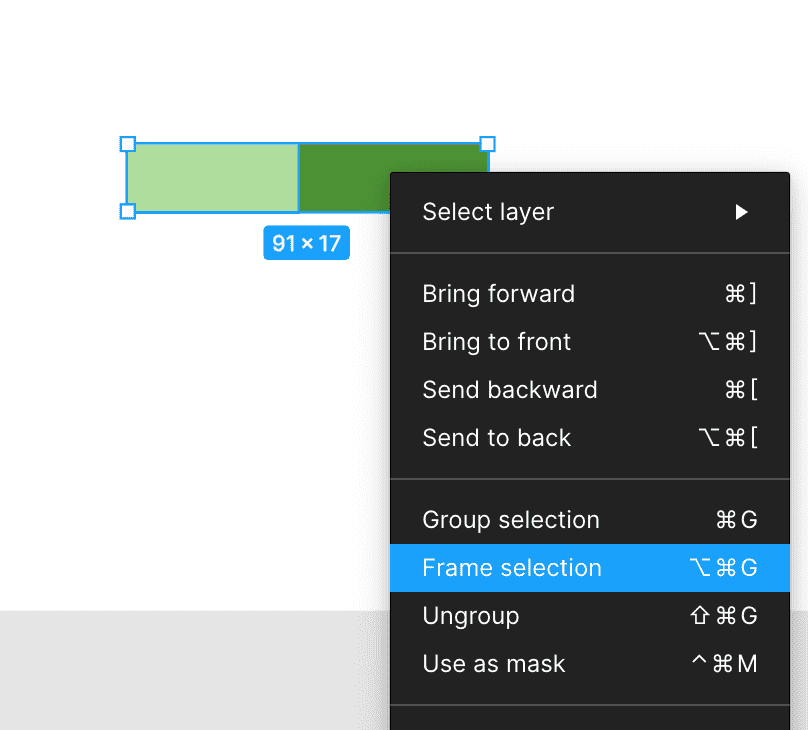Select Bring to front
808x730 pixels.
[496, 342]
